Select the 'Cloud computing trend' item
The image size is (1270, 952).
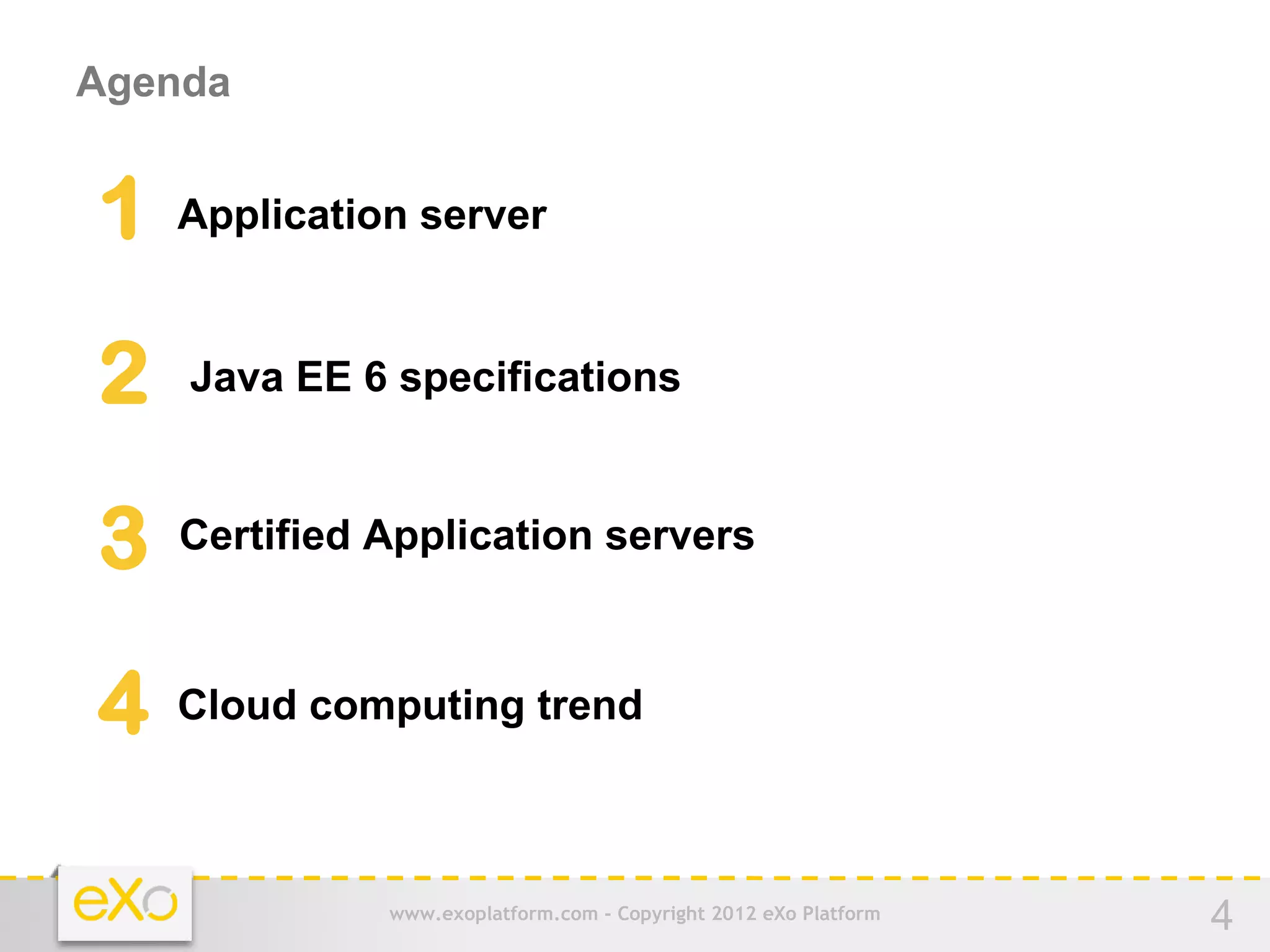[x=411, y=705]
